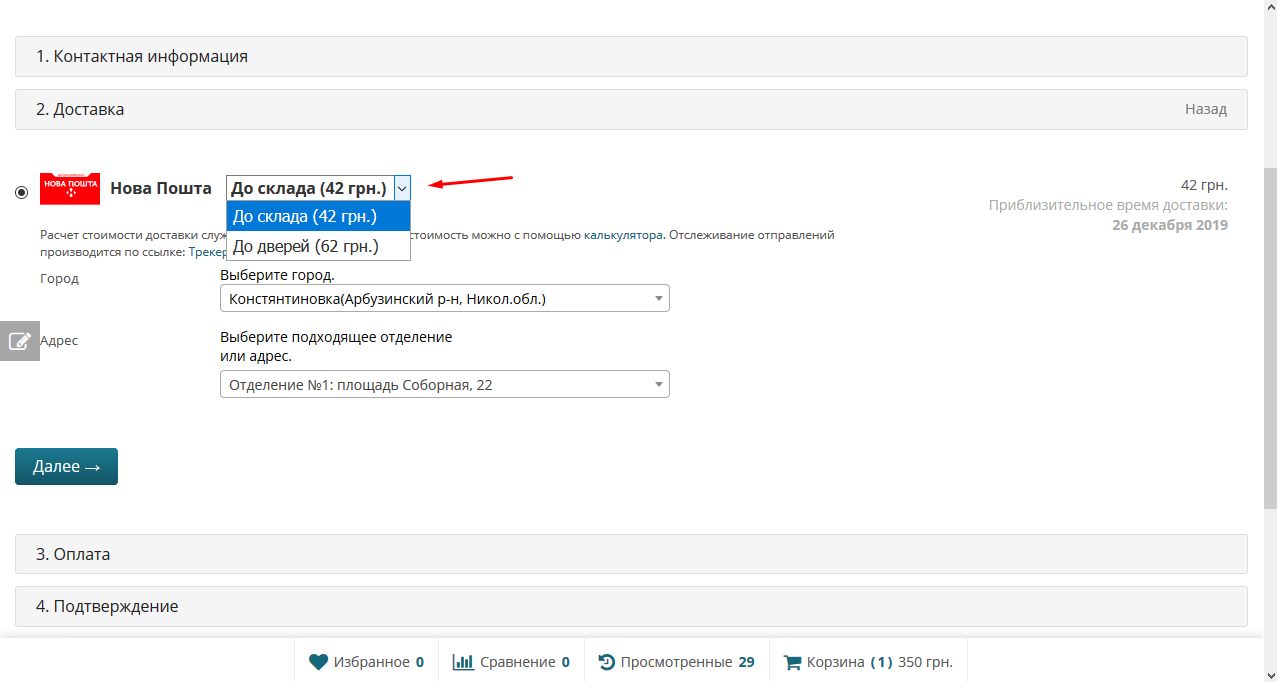Click the viewed history clock icon
This screenshot has height=682, width=1277.
606,662
